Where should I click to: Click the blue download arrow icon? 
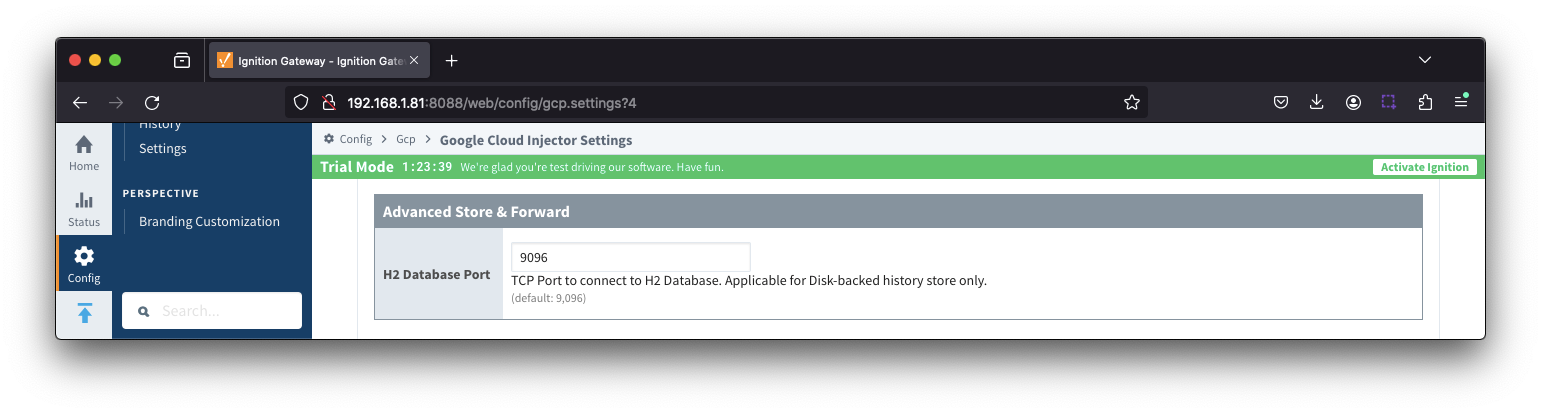pos(84,314)
